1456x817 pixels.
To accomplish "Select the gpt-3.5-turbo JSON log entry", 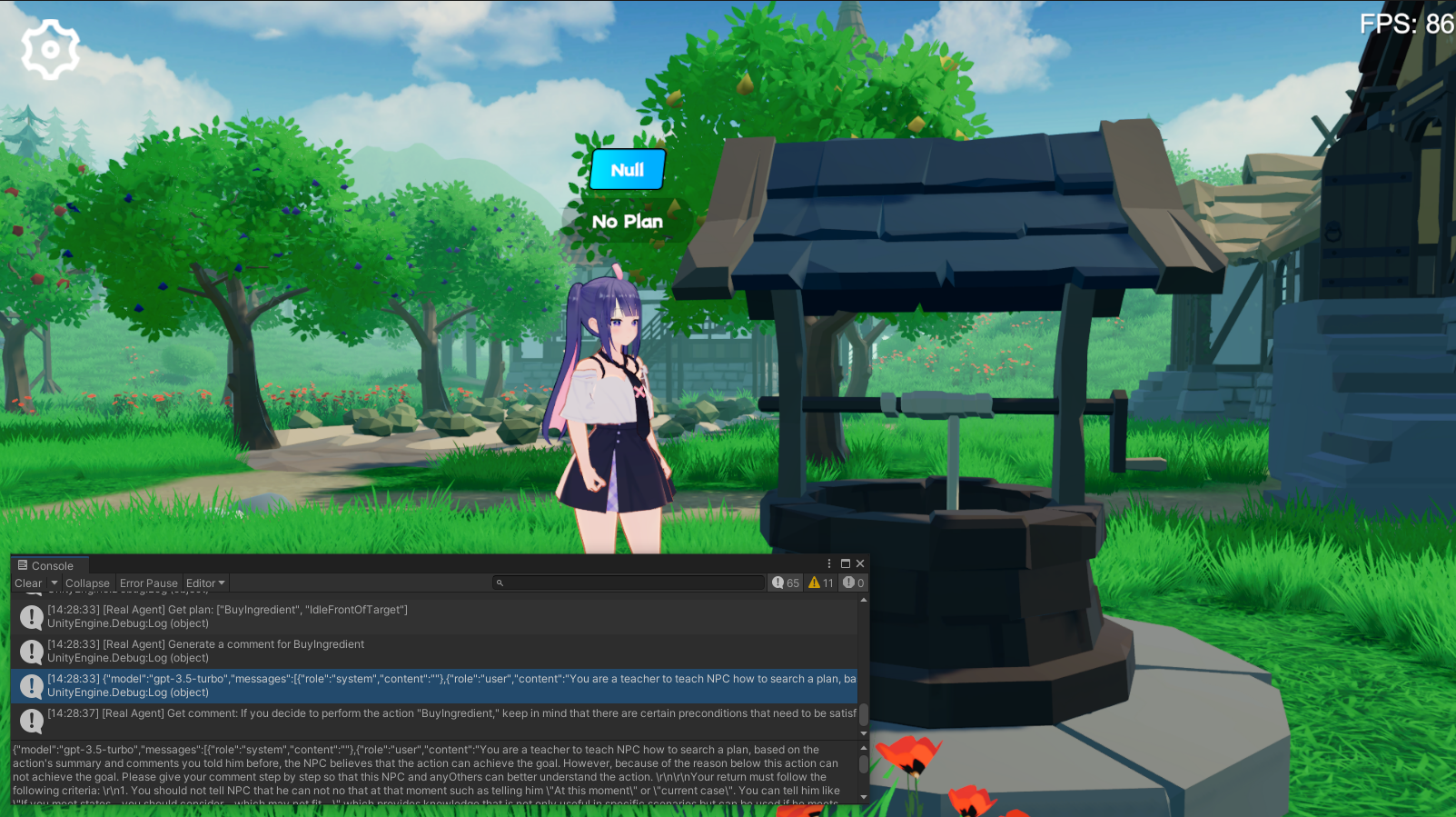I will click(x=434, y=685).
